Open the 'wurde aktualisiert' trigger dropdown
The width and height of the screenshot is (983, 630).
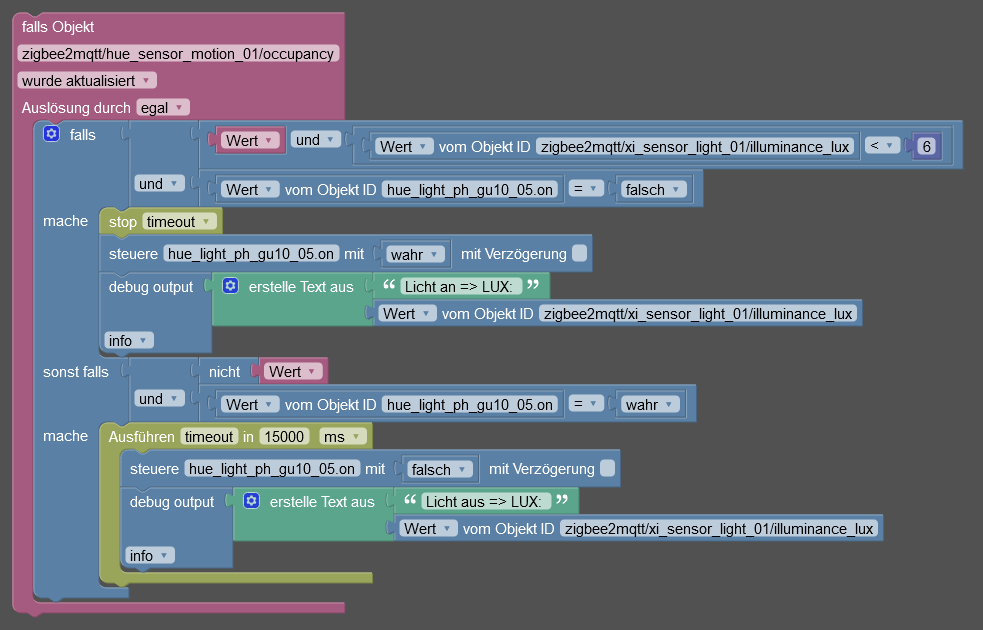[87, 80]
